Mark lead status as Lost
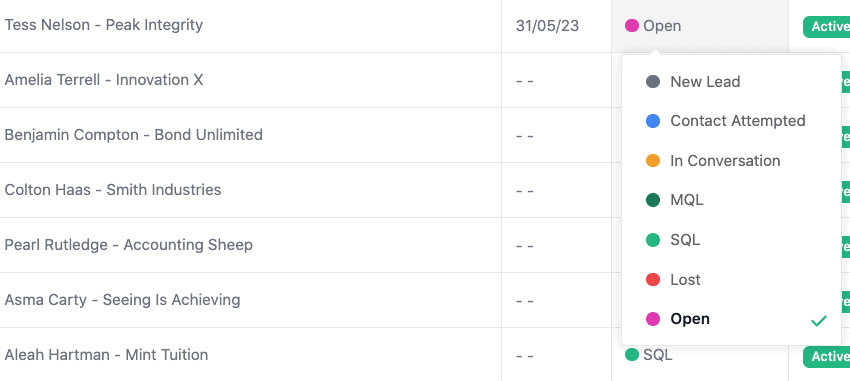Screen dimensions: 850x381 coord(731,280)
